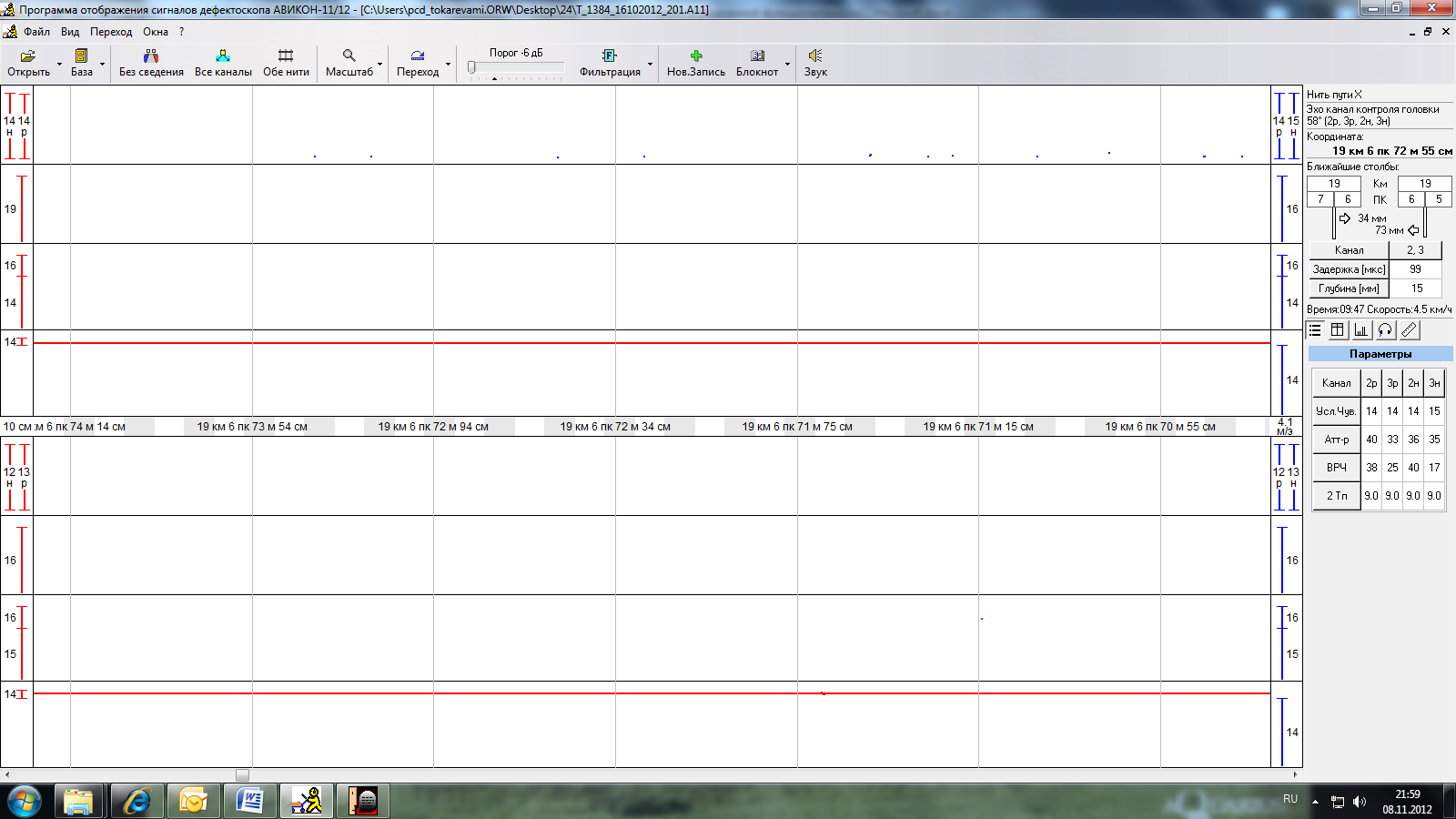This screenshot has width=1456, height=819.
Task: Expand the Открыть dropdown arrow
Action: tap(59, 64)
